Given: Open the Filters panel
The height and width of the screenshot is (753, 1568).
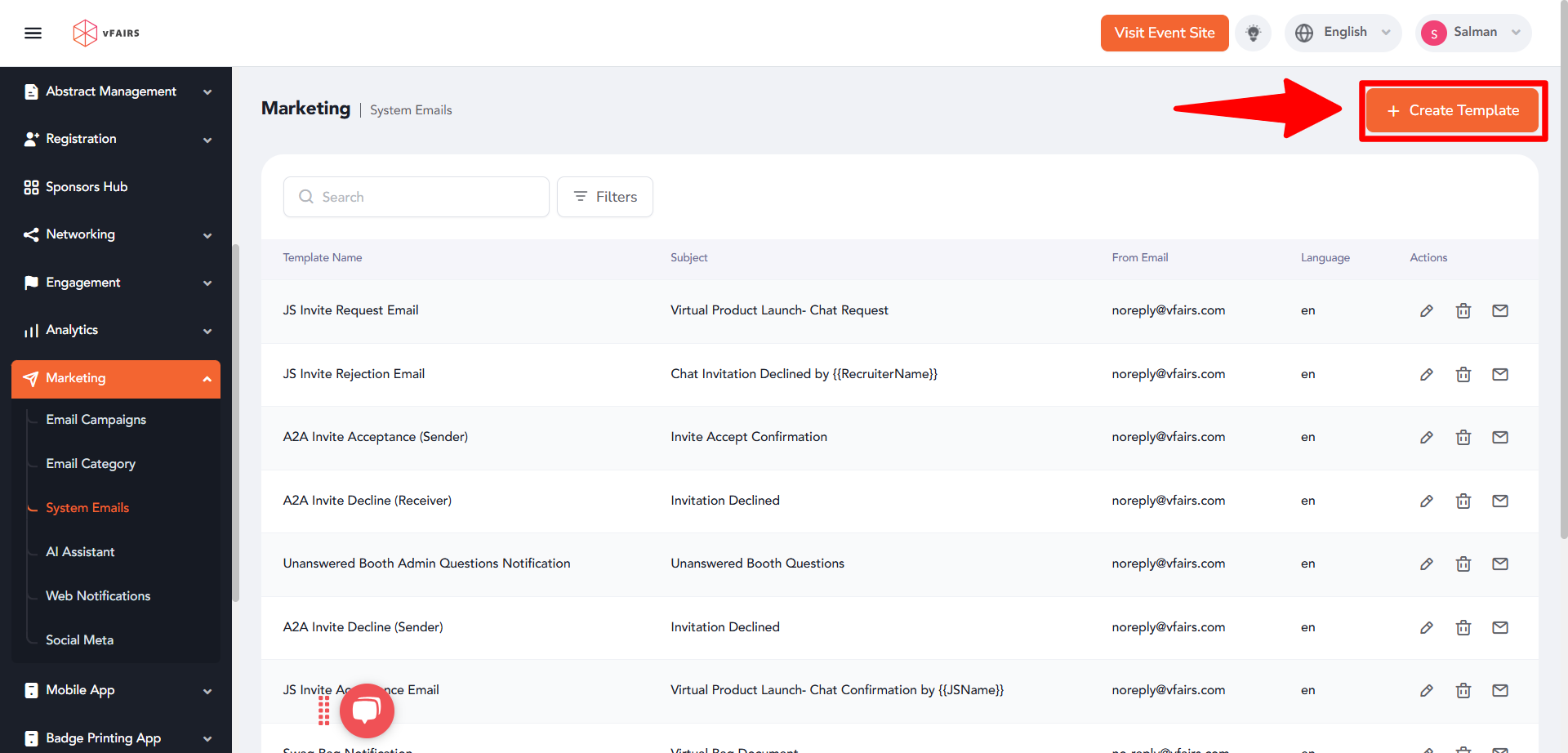Looking at the screenshot, I should 604,197.
